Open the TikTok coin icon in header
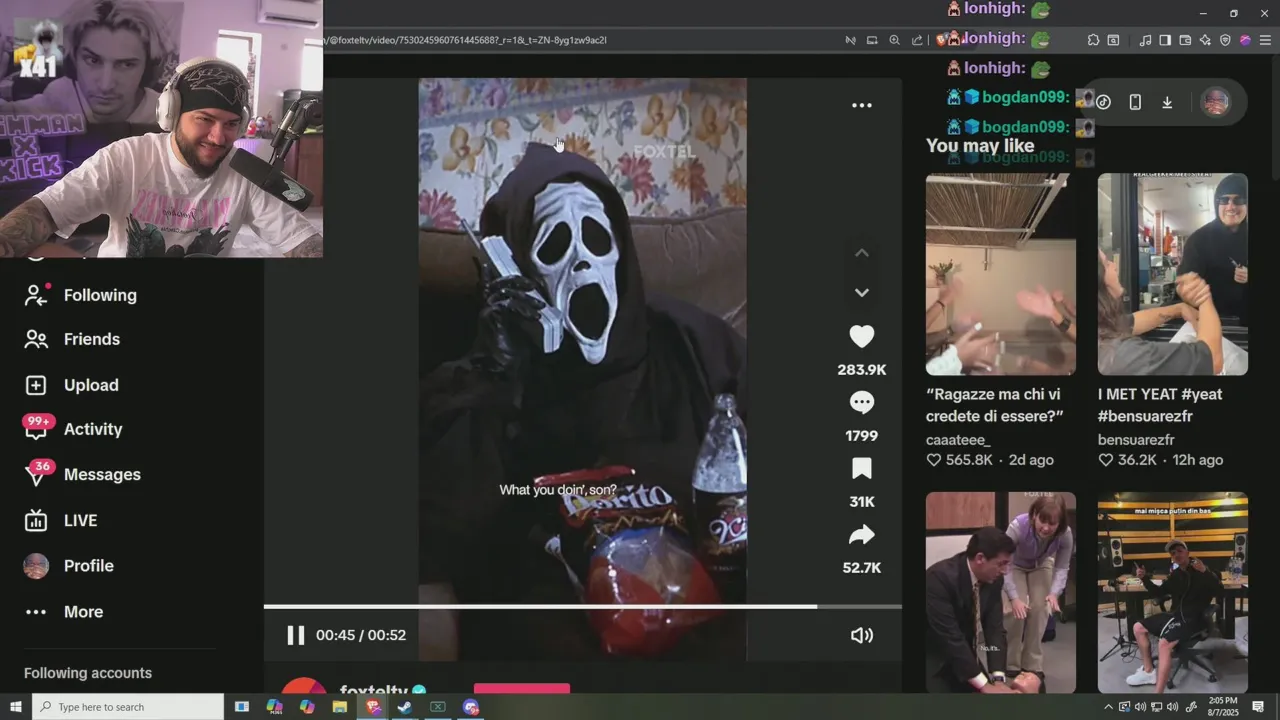Screen dimensions: 1280x720 click(x=1103, y=102)
